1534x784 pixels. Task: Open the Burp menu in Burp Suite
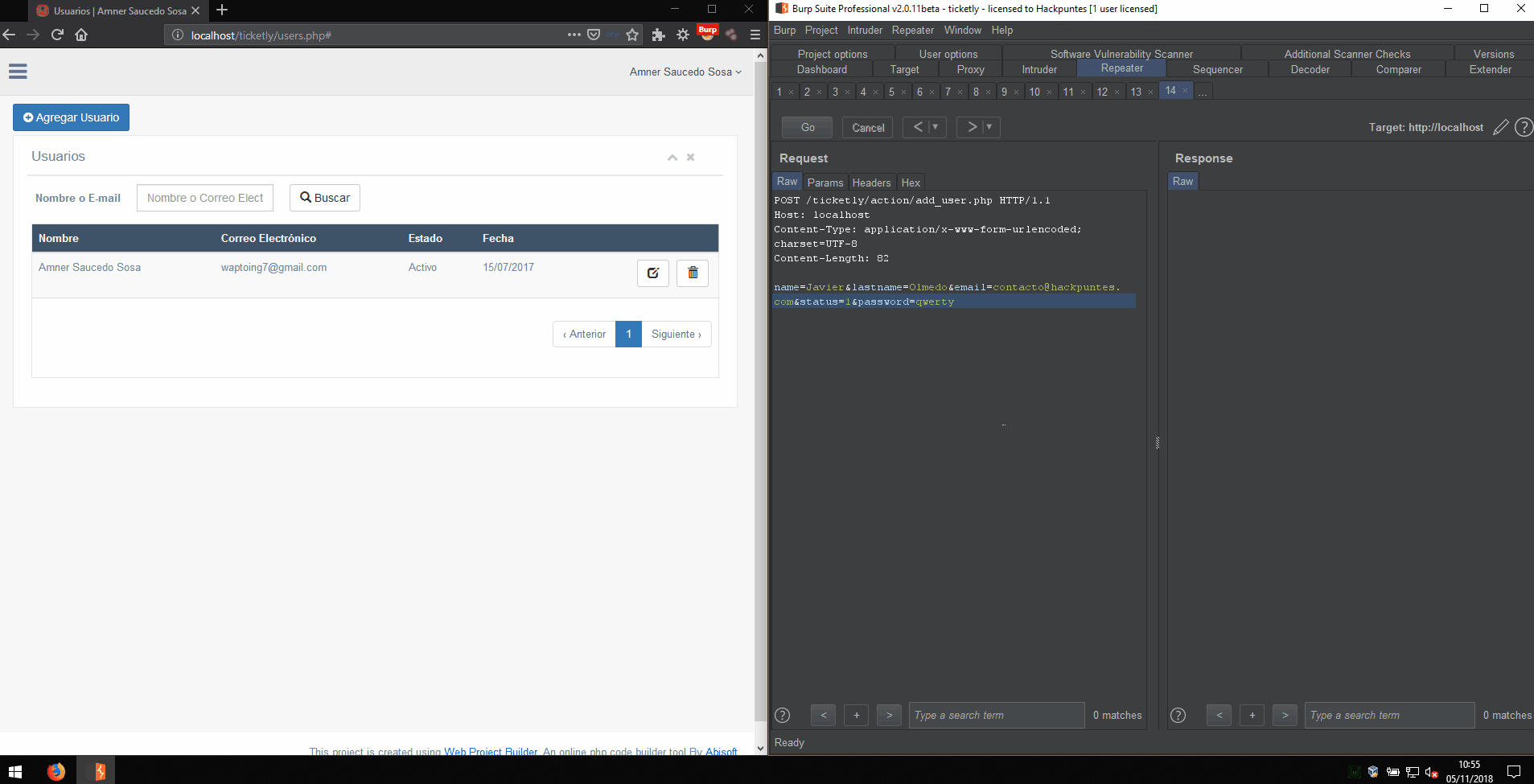(x=784, y=30)
